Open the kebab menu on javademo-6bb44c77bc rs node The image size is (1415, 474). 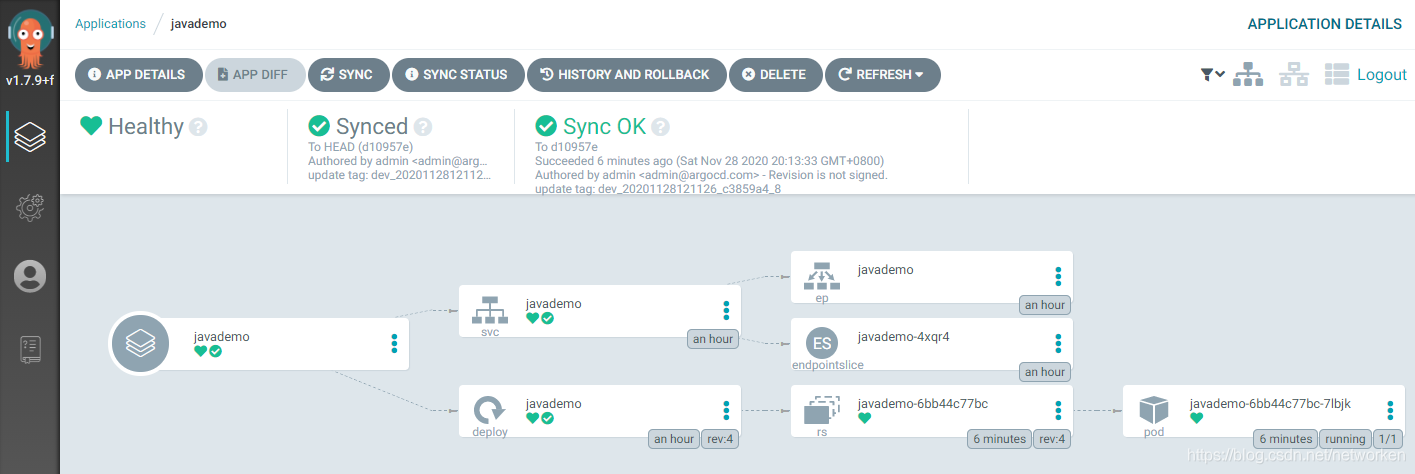[1058, 410]
